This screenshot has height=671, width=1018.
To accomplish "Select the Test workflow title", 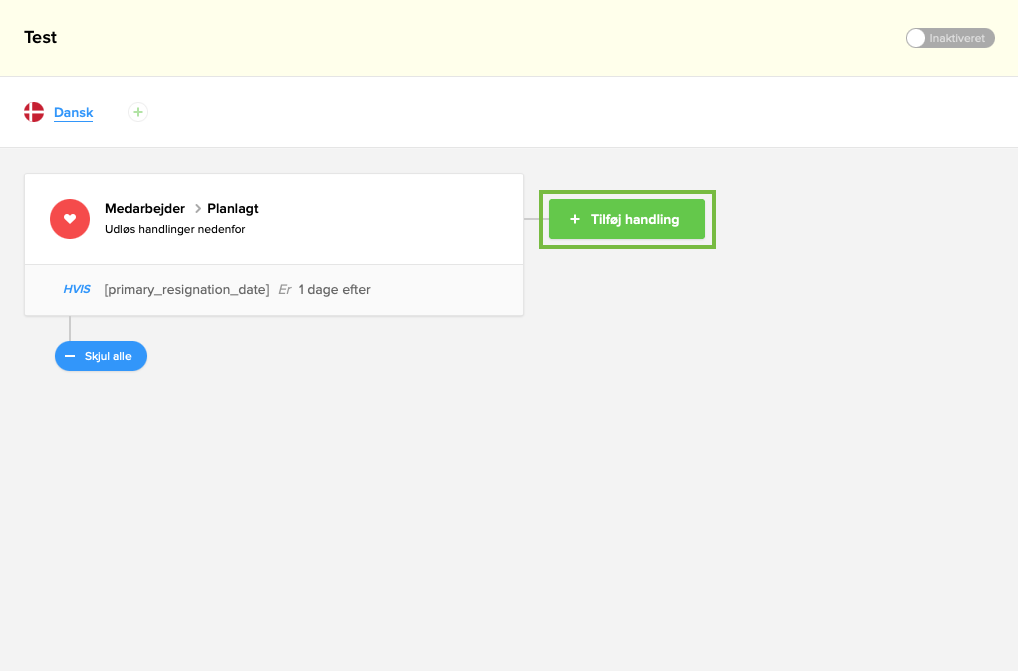I will click(x=40, y=37).
